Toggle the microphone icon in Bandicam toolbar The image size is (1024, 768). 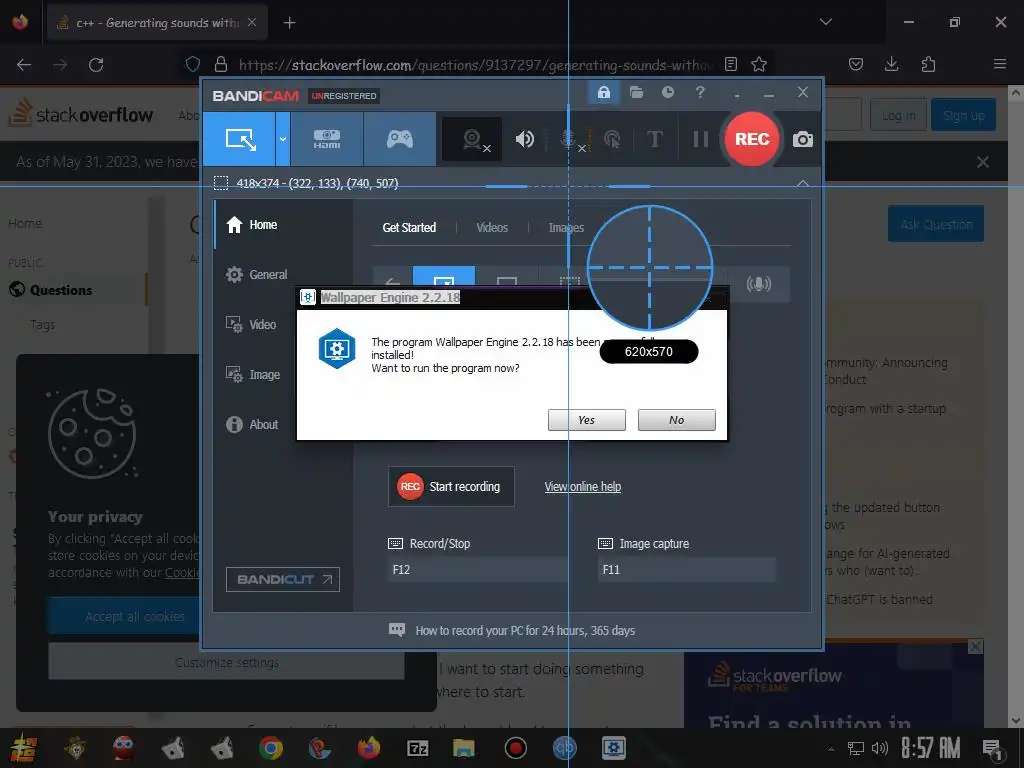click(x=569, y=139)
